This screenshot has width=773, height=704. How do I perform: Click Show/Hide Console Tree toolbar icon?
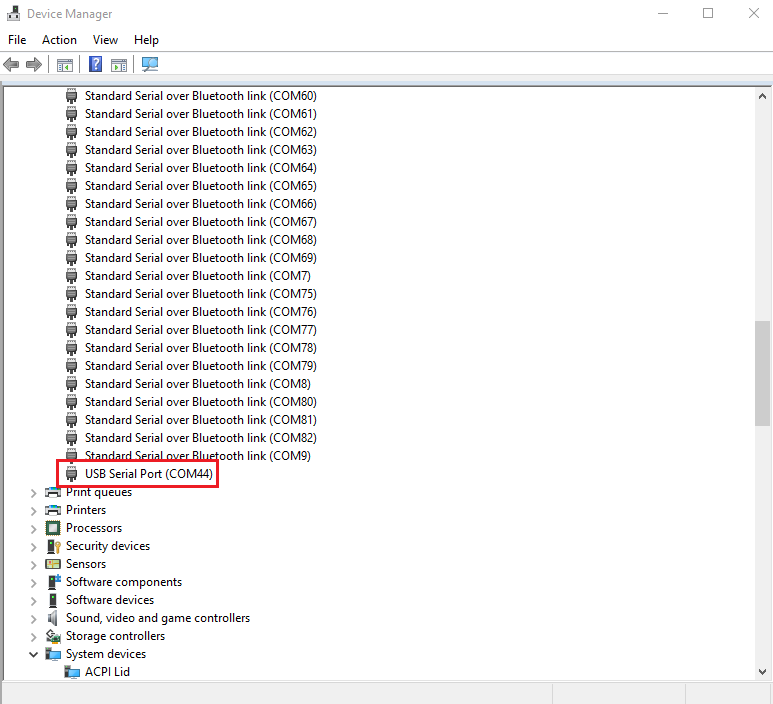tap(65, 65)
